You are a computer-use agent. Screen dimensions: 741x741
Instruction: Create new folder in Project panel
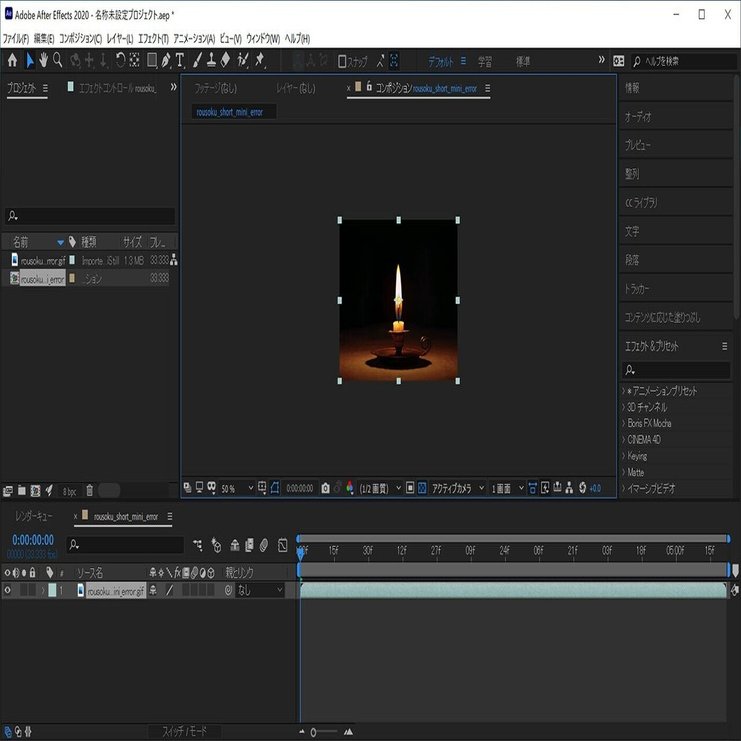(22, 491)
